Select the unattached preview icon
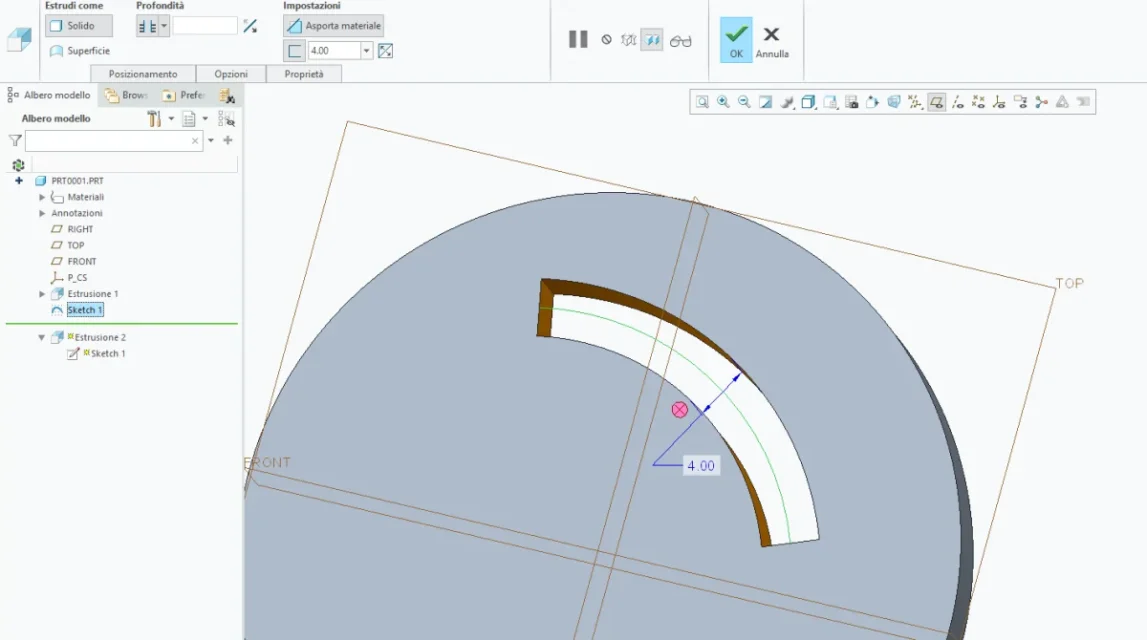The width and height of the screenshot is (1147, 640). coord(628,40)
